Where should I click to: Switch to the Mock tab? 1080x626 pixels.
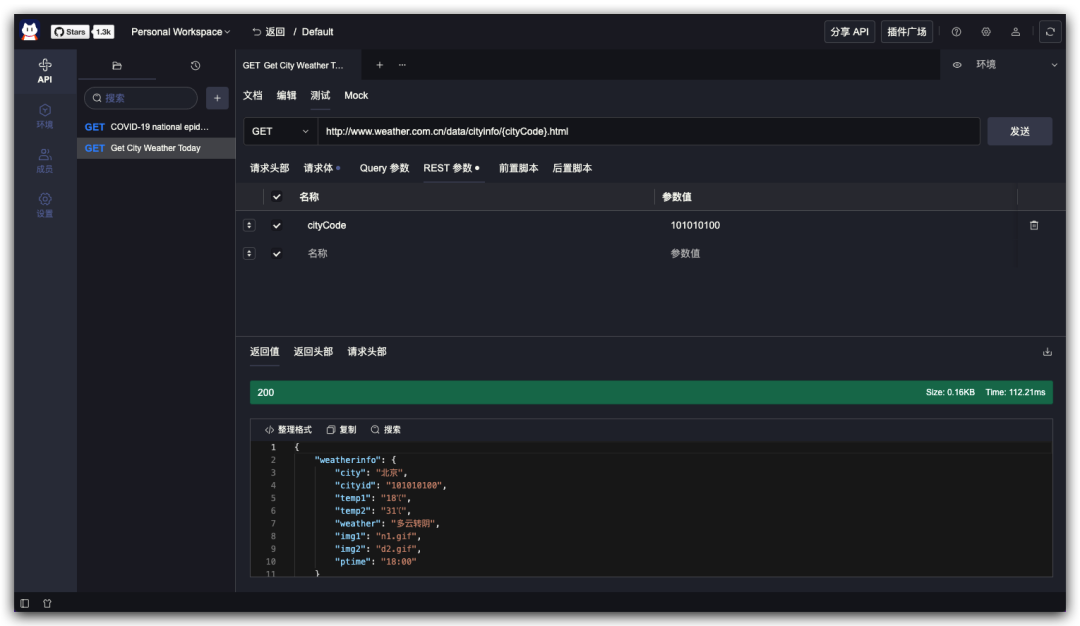pyautogui.click(x=356, y=95)
